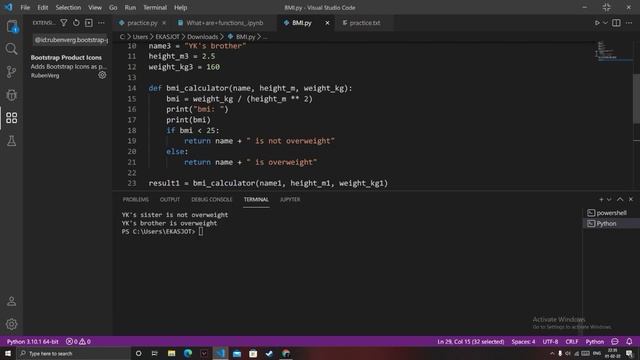Open errors and warnings status item
640x360 pixels.
[78, 341]
